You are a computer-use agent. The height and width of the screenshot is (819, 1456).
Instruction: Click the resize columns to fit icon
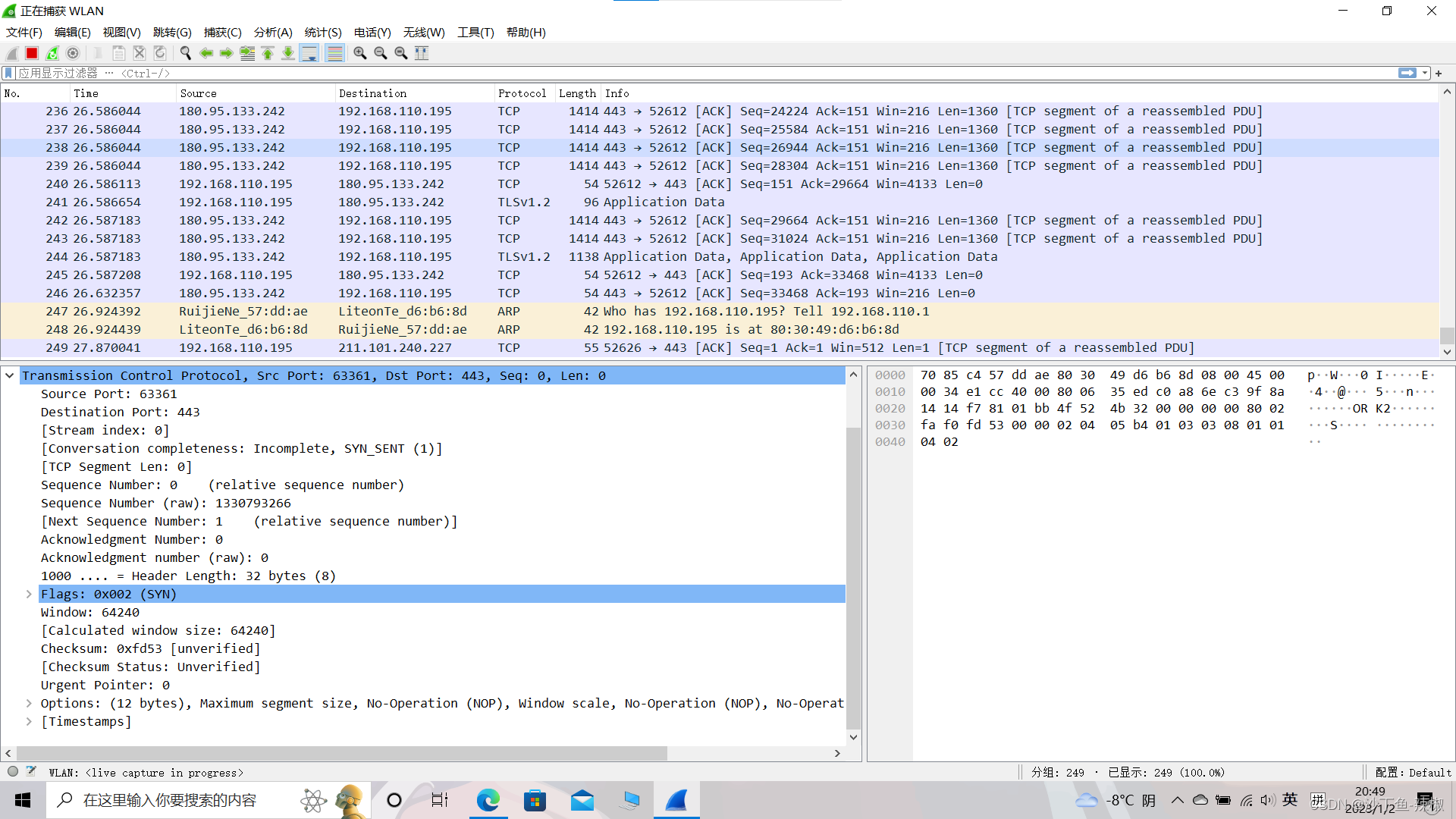[x=422, y=53]
